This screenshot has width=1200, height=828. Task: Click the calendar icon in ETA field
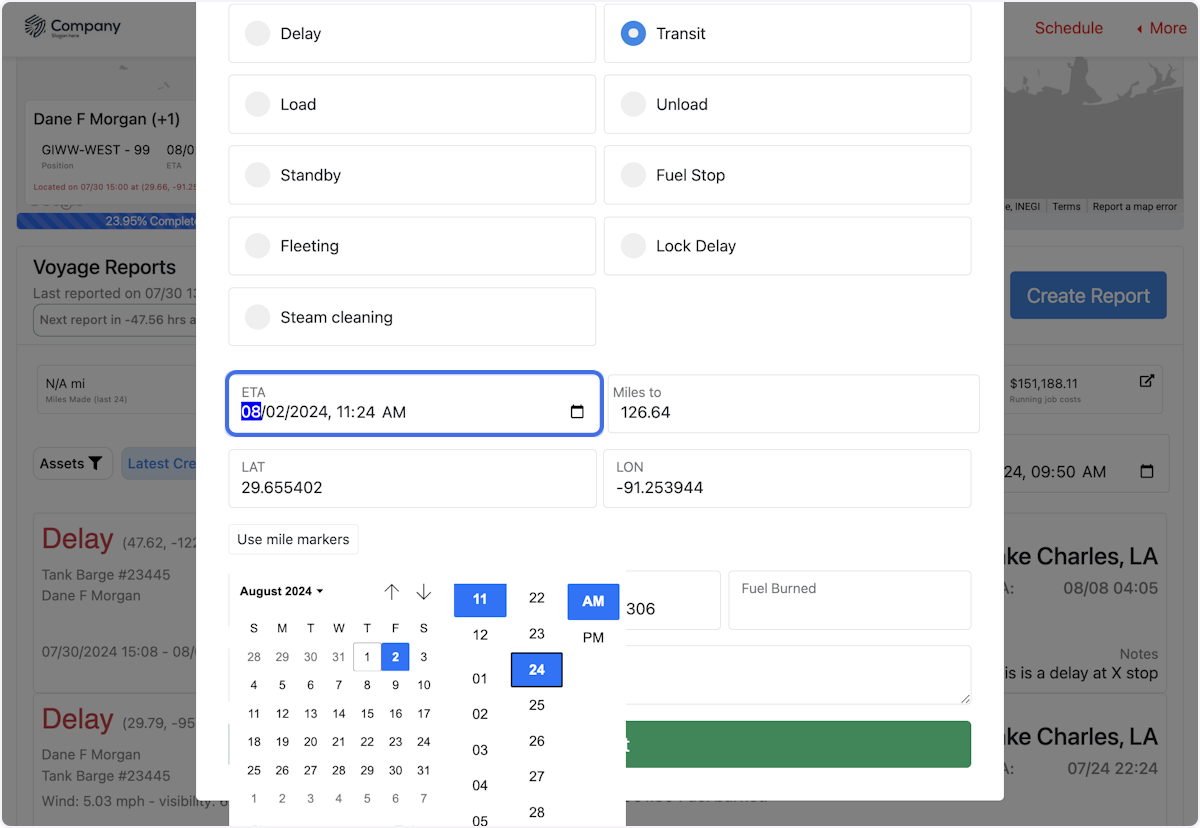tap(577, 412)
